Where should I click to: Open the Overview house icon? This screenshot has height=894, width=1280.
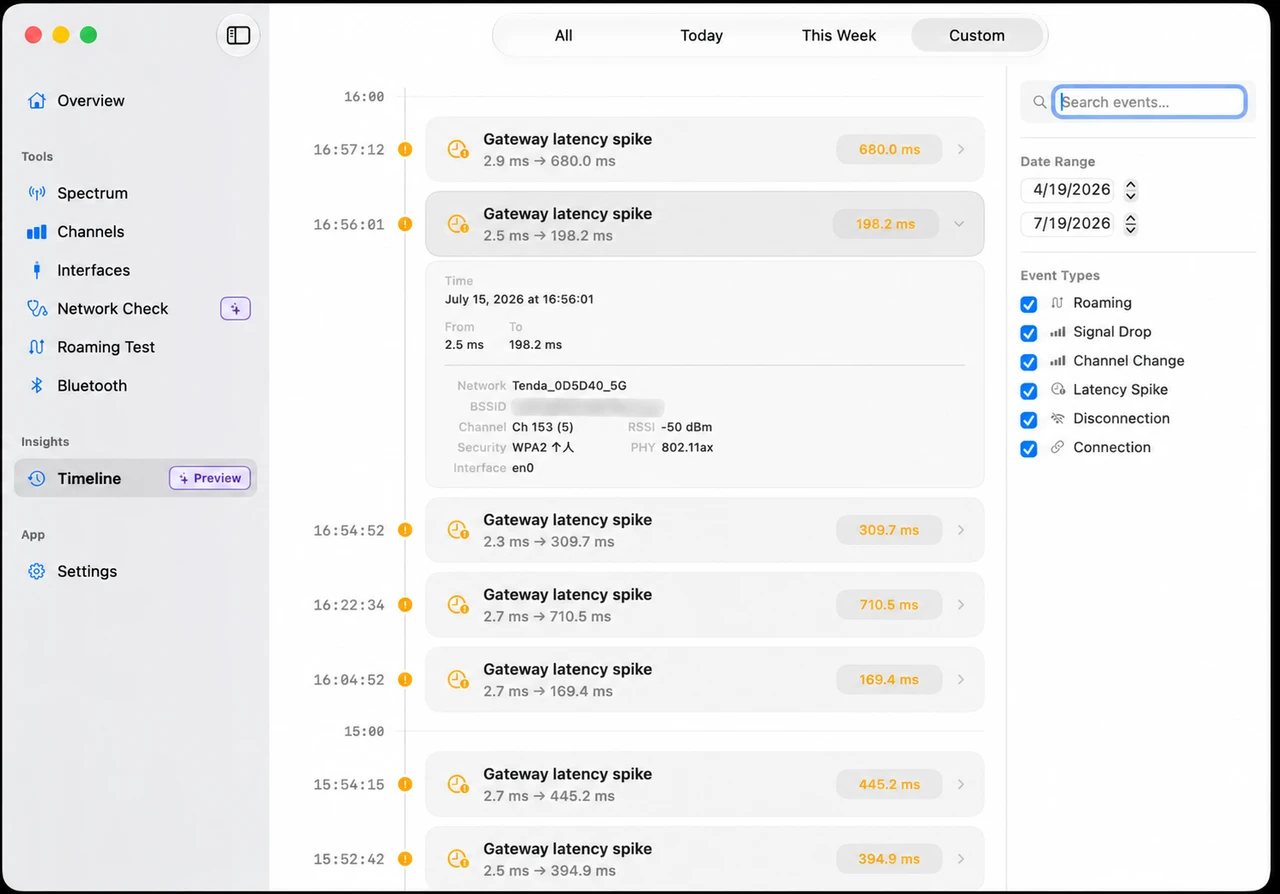[x=37, y=100]
